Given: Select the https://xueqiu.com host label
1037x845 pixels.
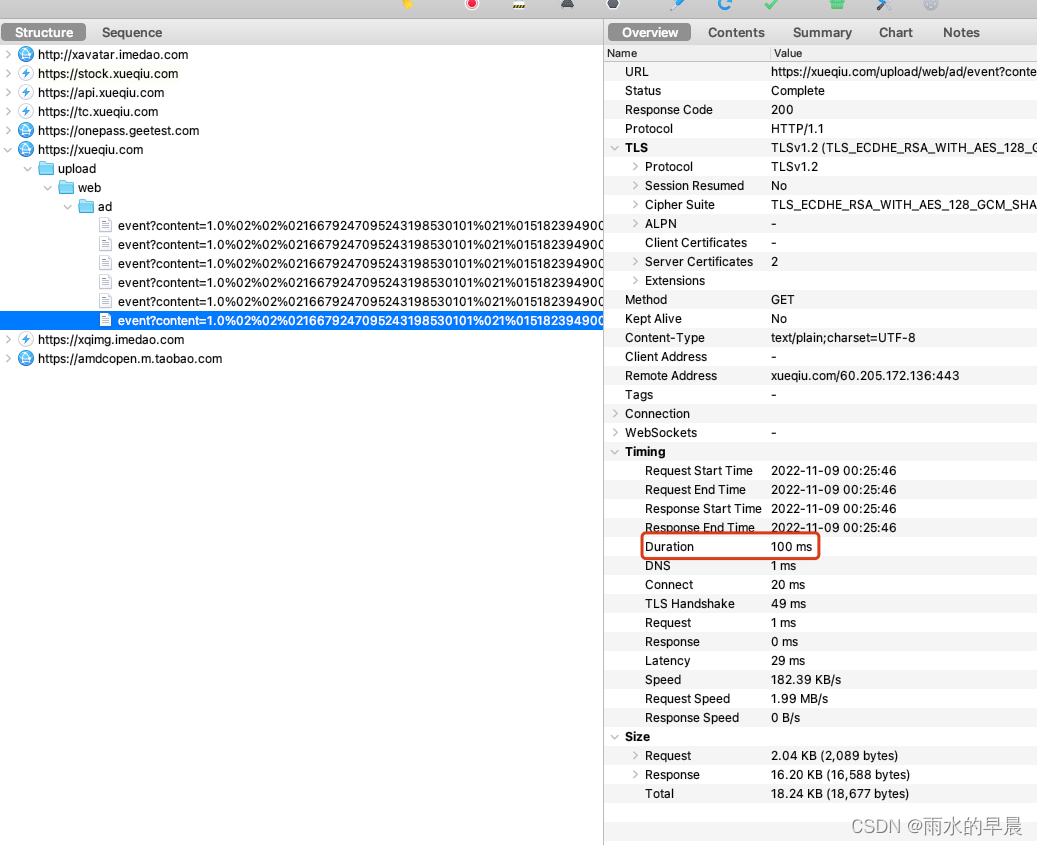Looking at the screenshot, I should click(91, 149).
